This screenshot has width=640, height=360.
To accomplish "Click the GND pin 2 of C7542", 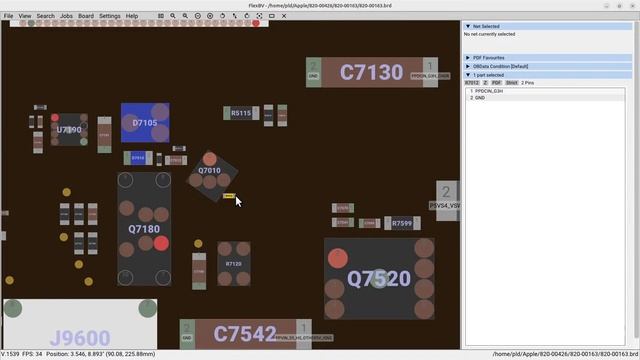I will [x=187, y=334].
